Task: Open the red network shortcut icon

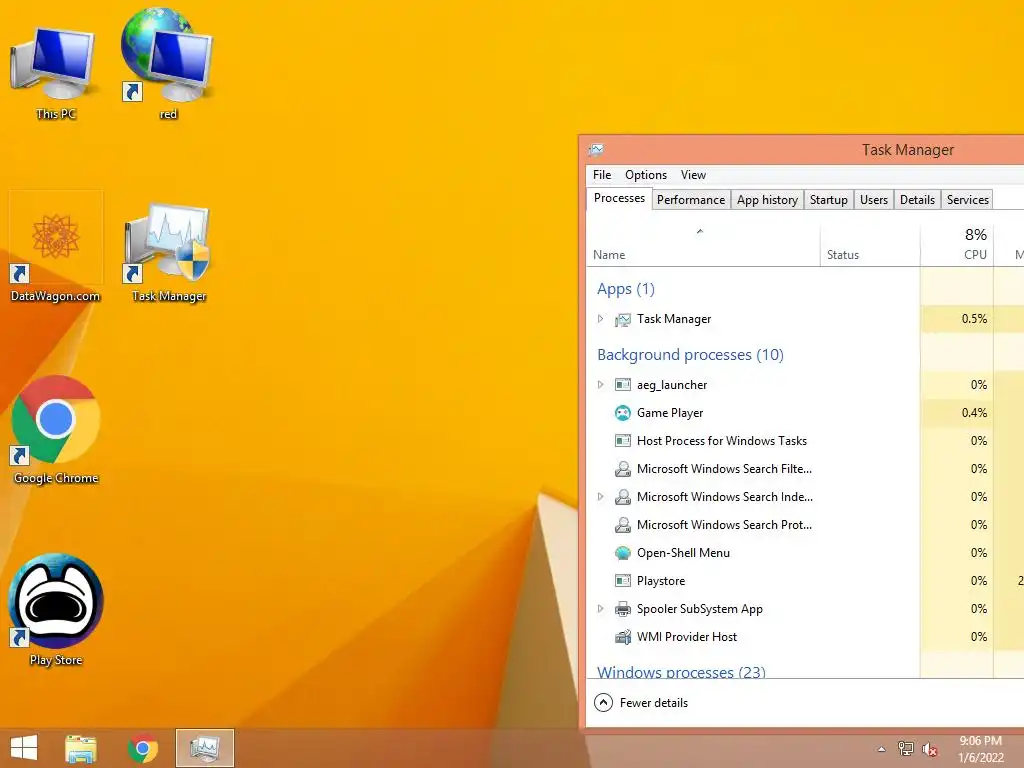Action: click(x=168, y=65)
